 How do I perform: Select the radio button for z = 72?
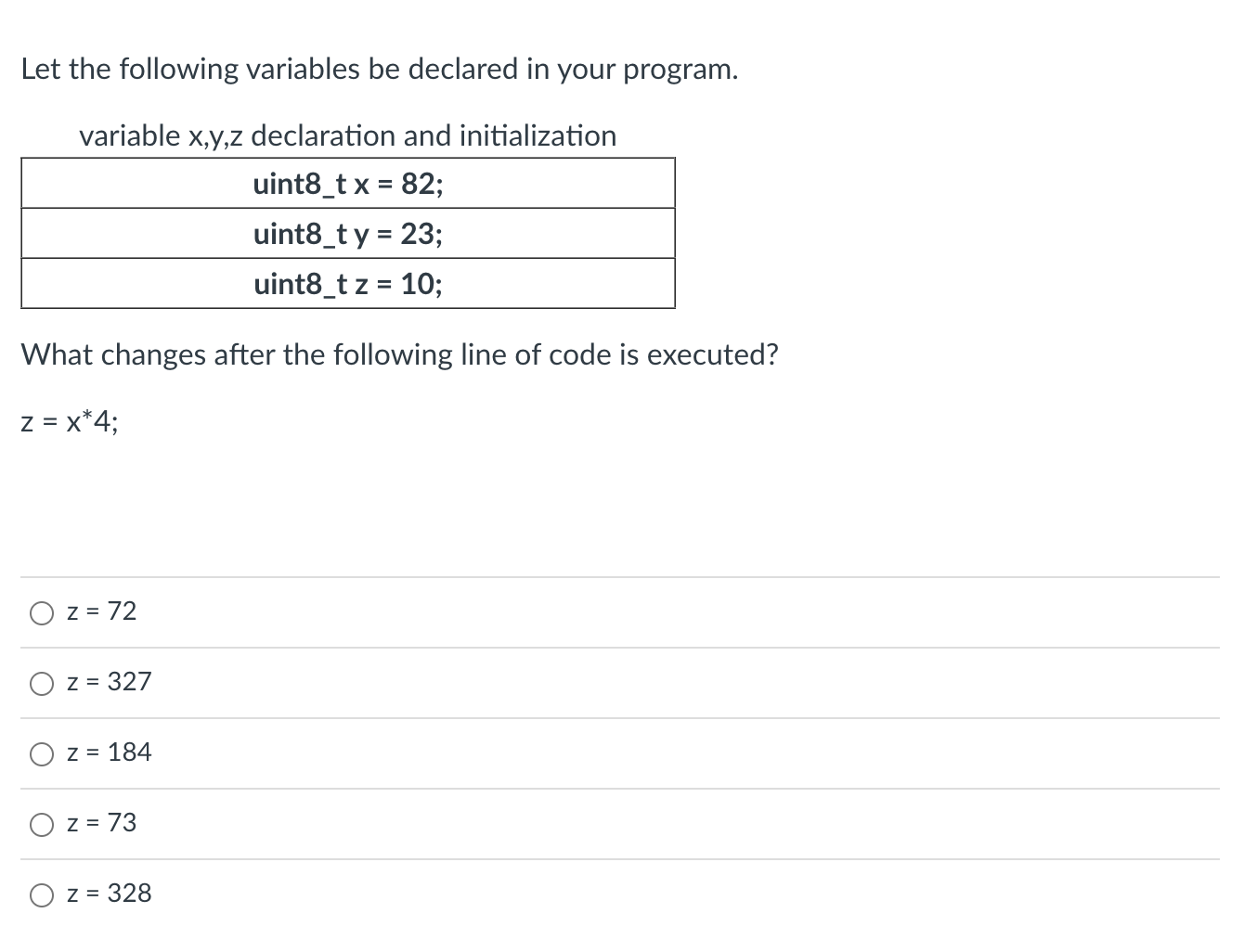pyautogui.click(x=41, y=612)
